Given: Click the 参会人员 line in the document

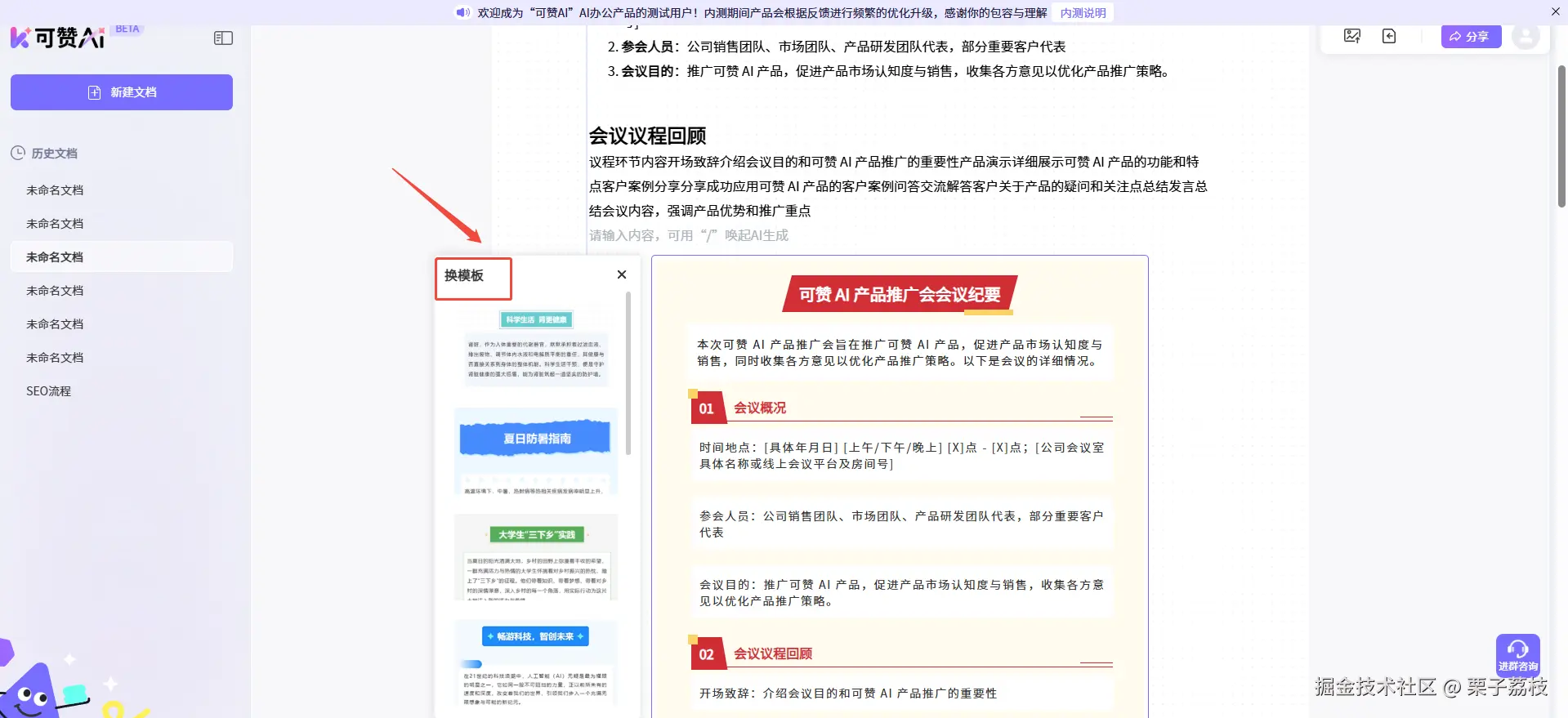Looking at the screenshot, I should (837, 47).
